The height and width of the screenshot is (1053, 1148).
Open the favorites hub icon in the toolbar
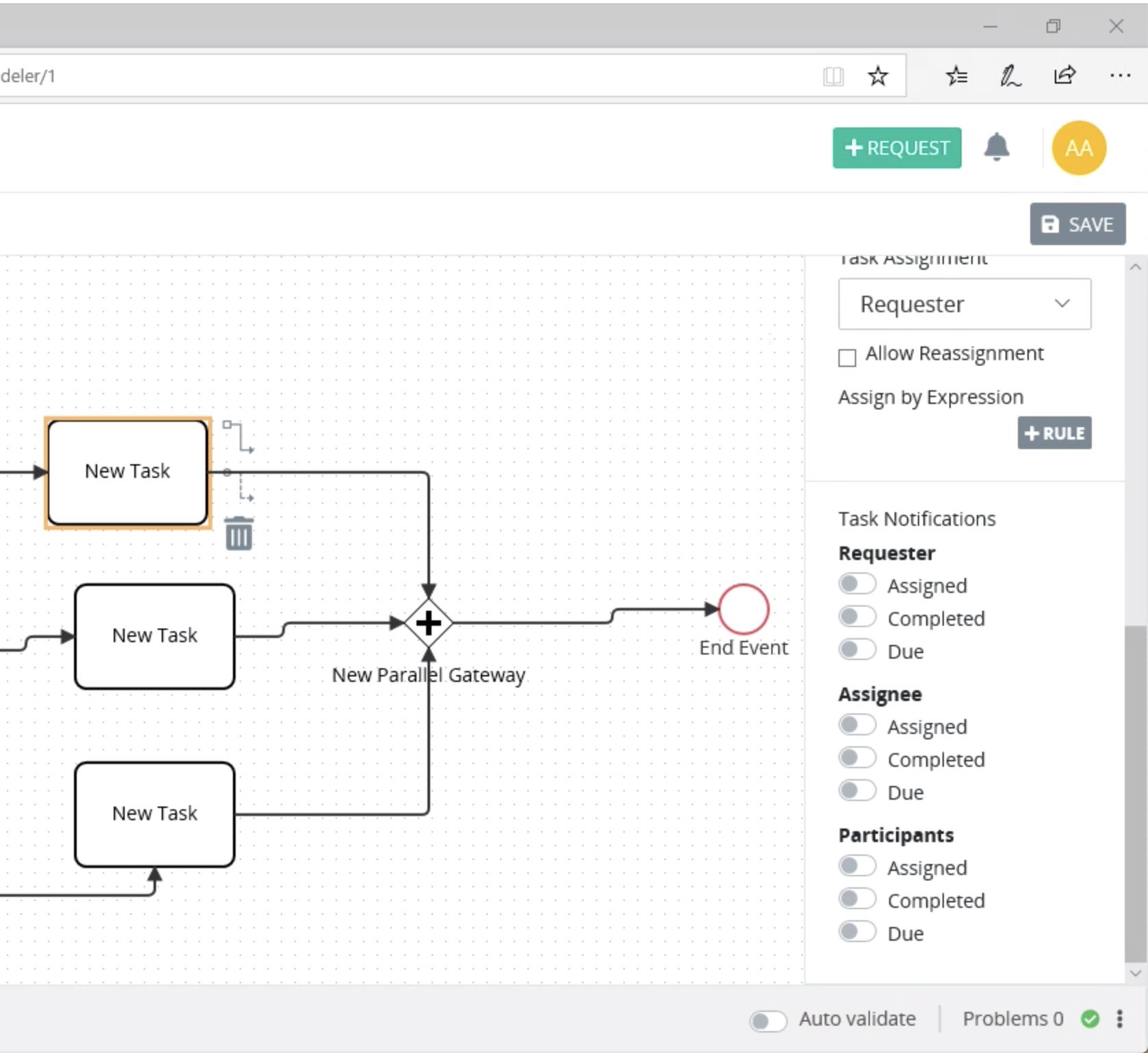click(957, 75)
